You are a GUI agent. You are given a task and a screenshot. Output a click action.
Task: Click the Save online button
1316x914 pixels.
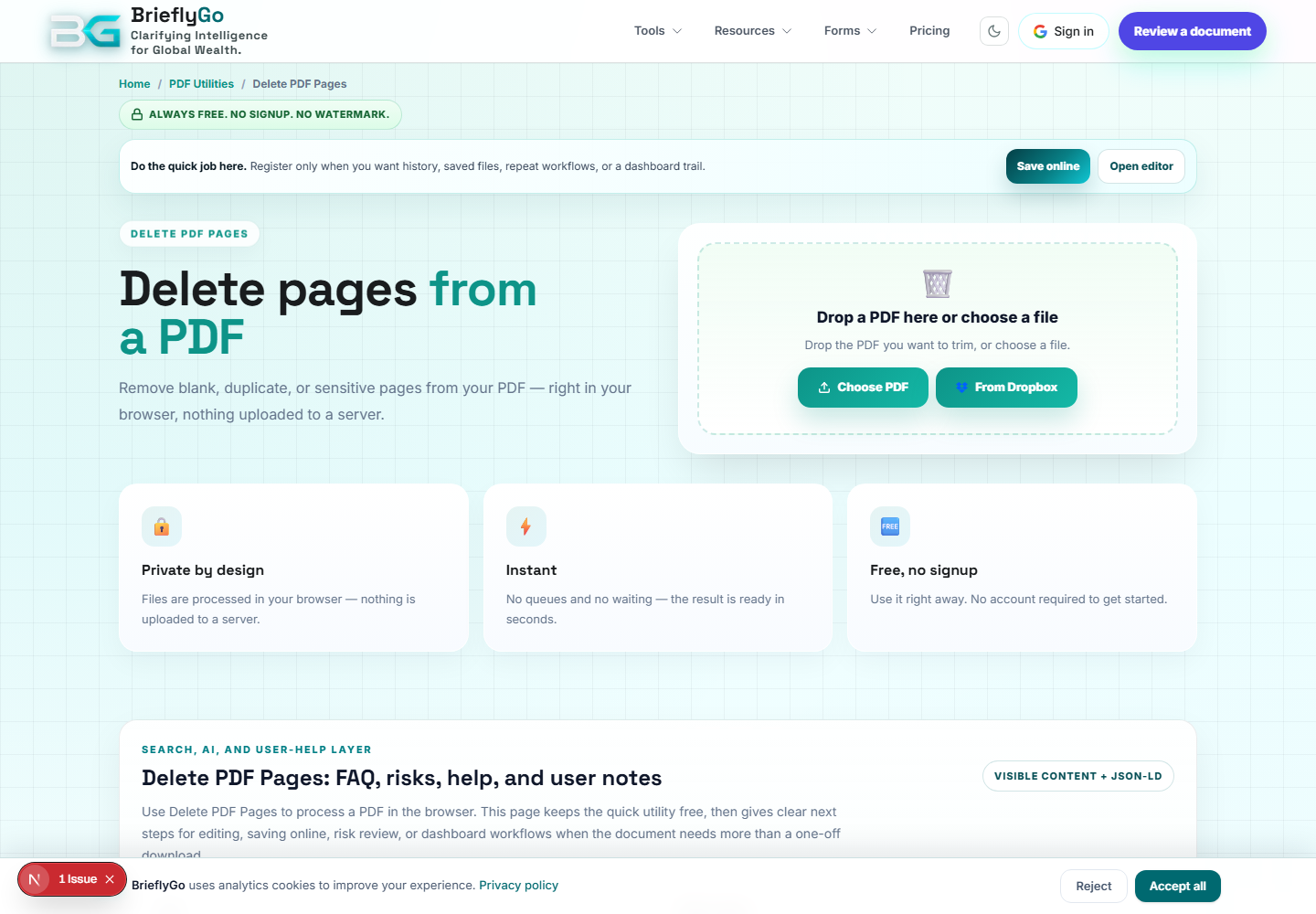(1048, 166)
